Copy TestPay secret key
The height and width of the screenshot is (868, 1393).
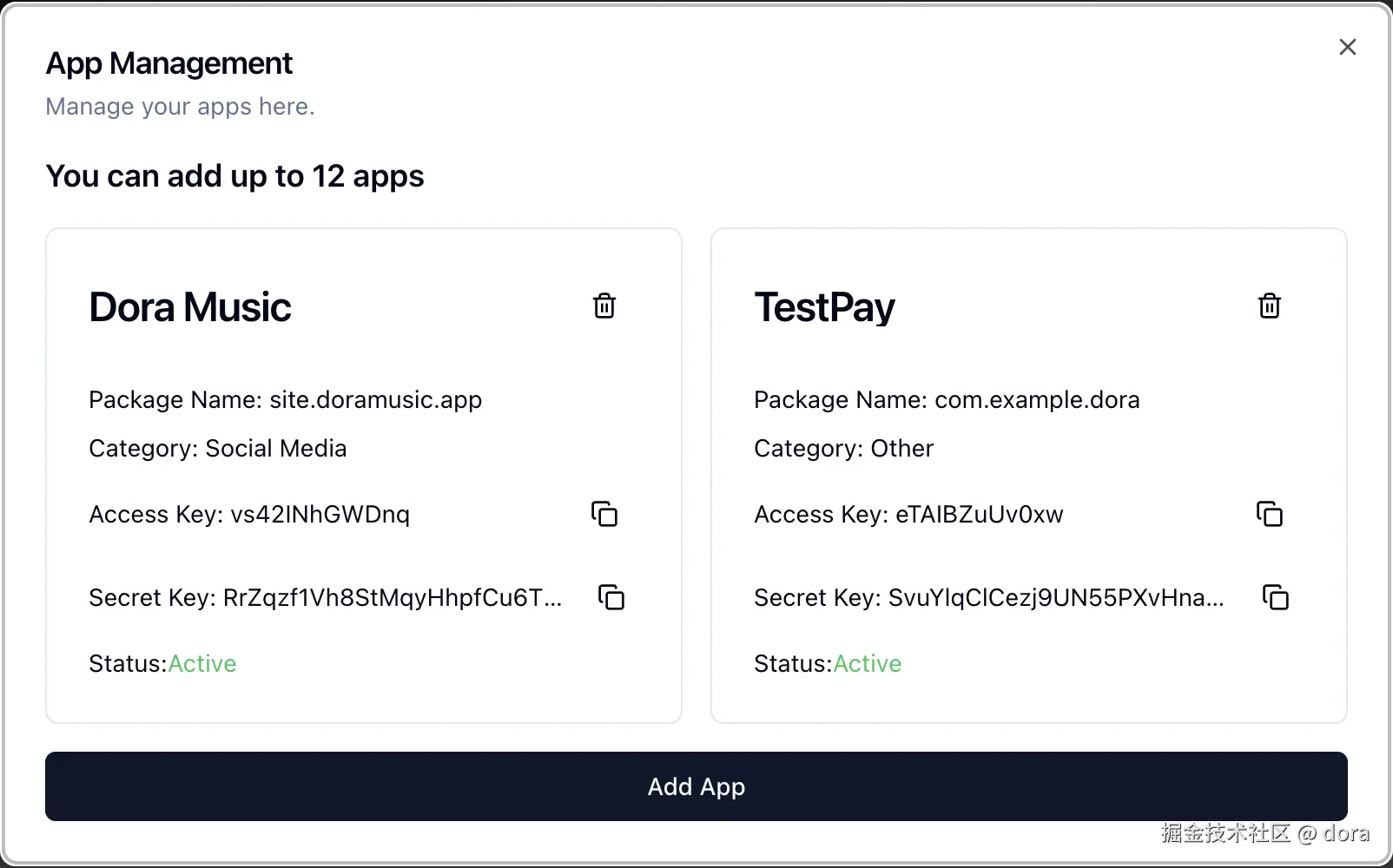1276,597
